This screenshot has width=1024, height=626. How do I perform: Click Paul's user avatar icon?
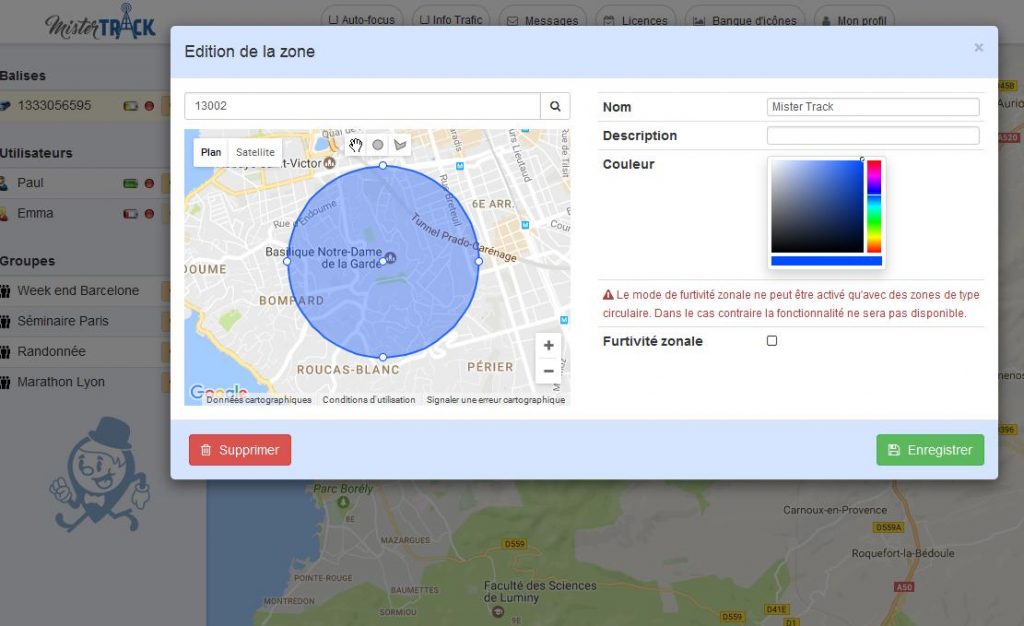4,183
